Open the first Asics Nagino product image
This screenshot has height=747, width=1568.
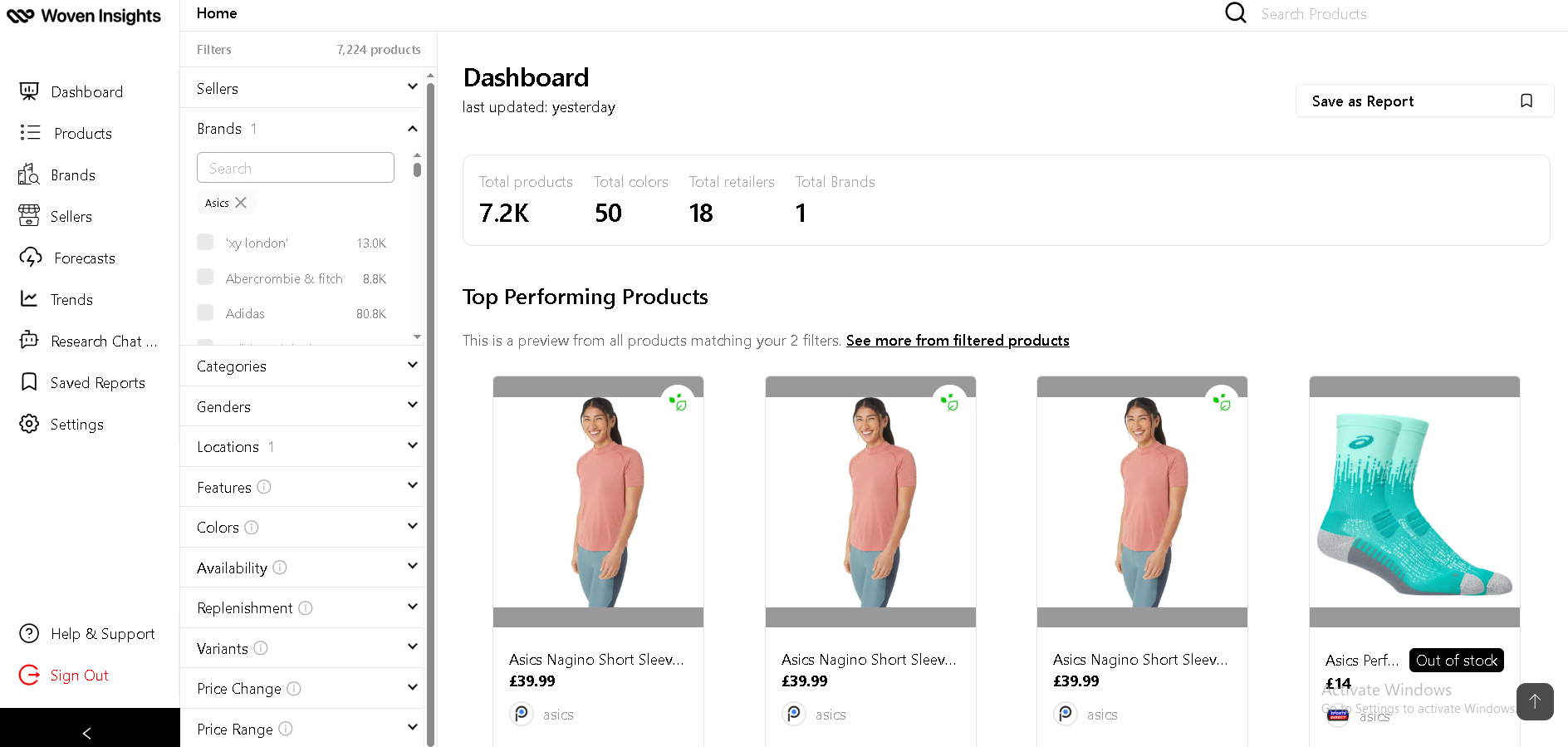click(x=598, y=502)
